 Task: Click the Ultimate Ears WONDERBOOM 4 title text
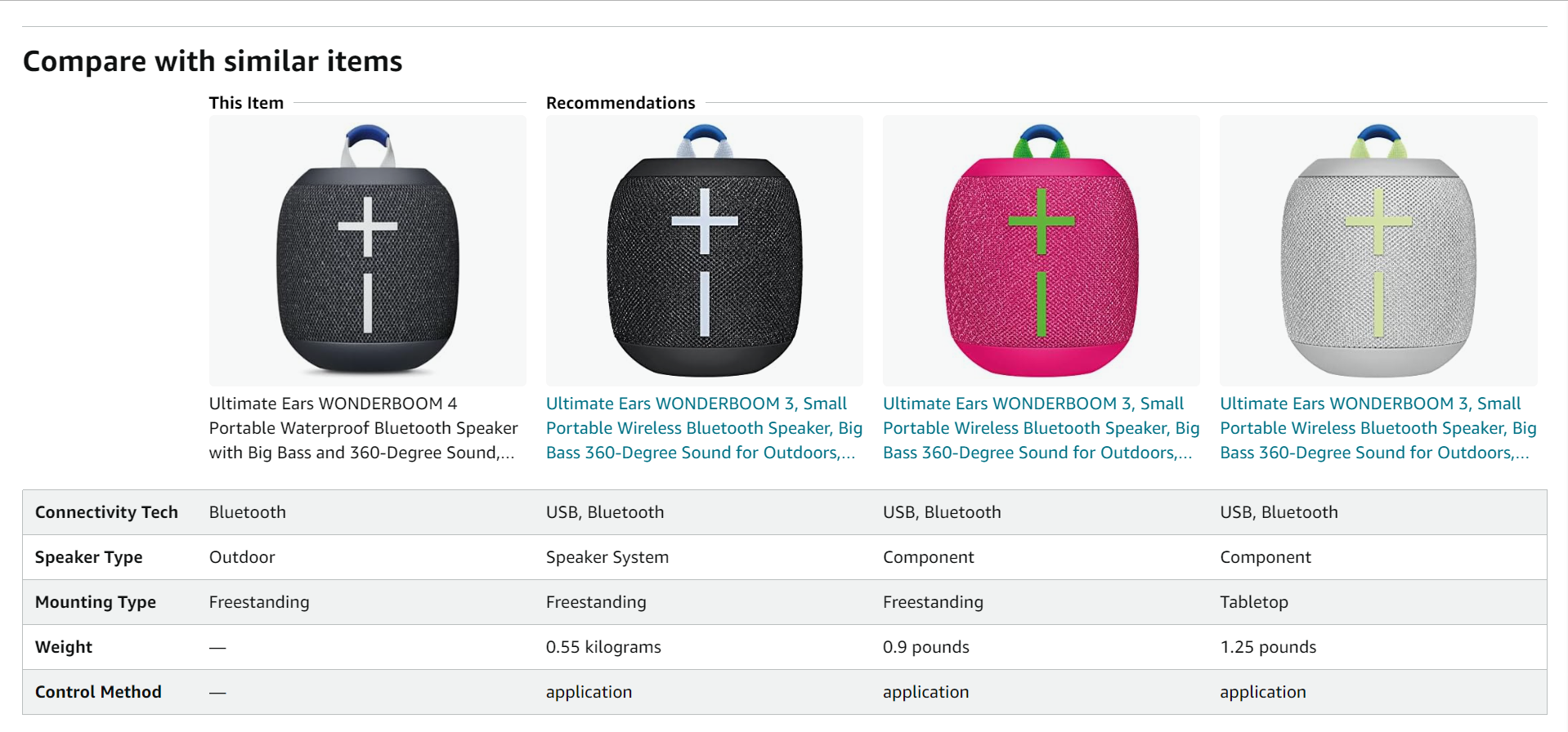(x=363, y=428)
